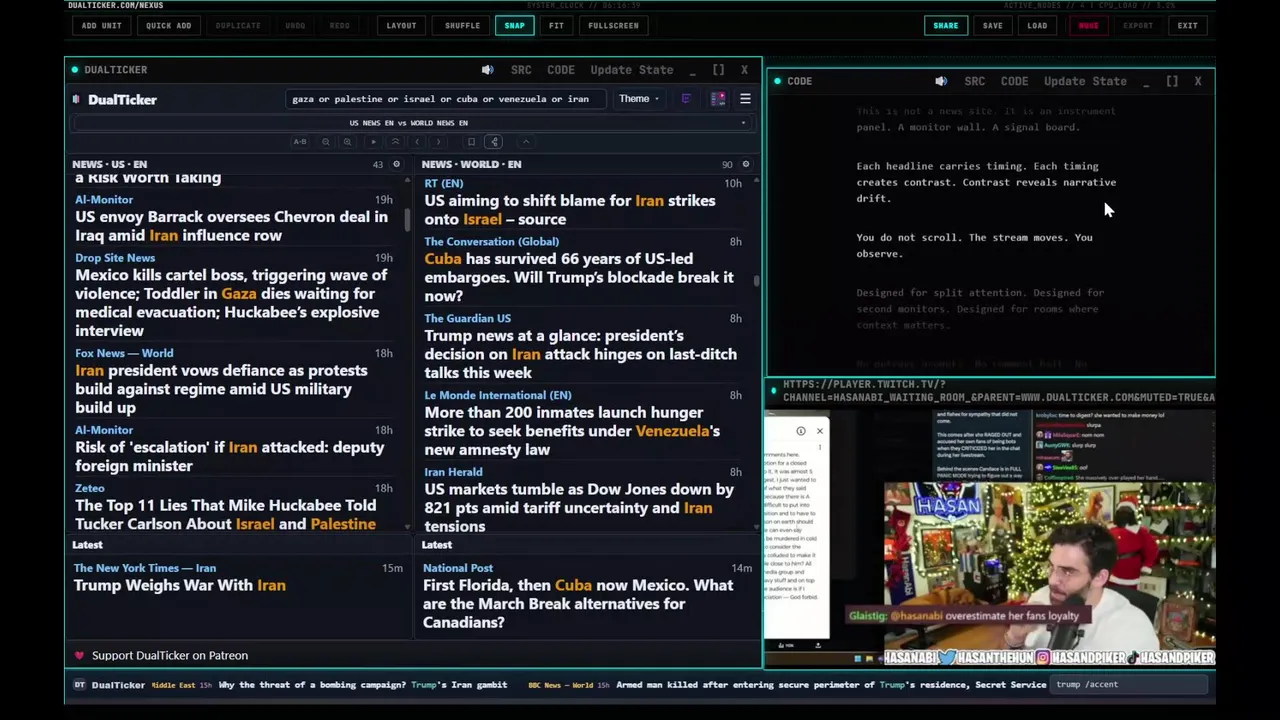Image resolution: width=1280 pixels, height=720 pixels.
Task: Click the NEWS · WORLD · EN column header
Action: tap(471, 164)
